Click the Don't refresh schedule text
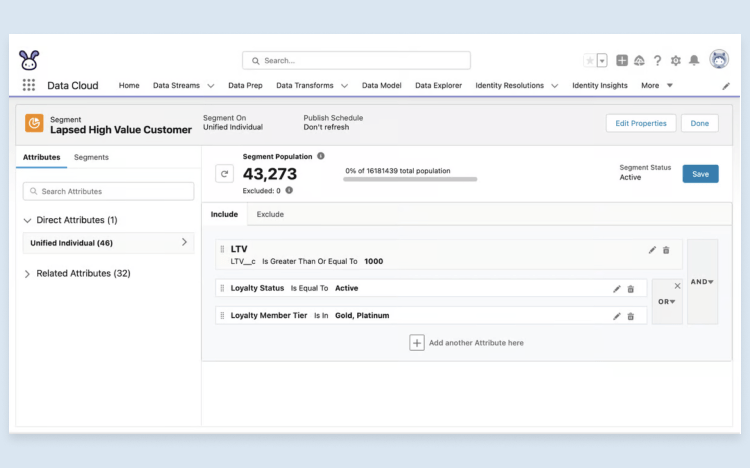This screenshot has width=750, height=468. tap(326, 127)
